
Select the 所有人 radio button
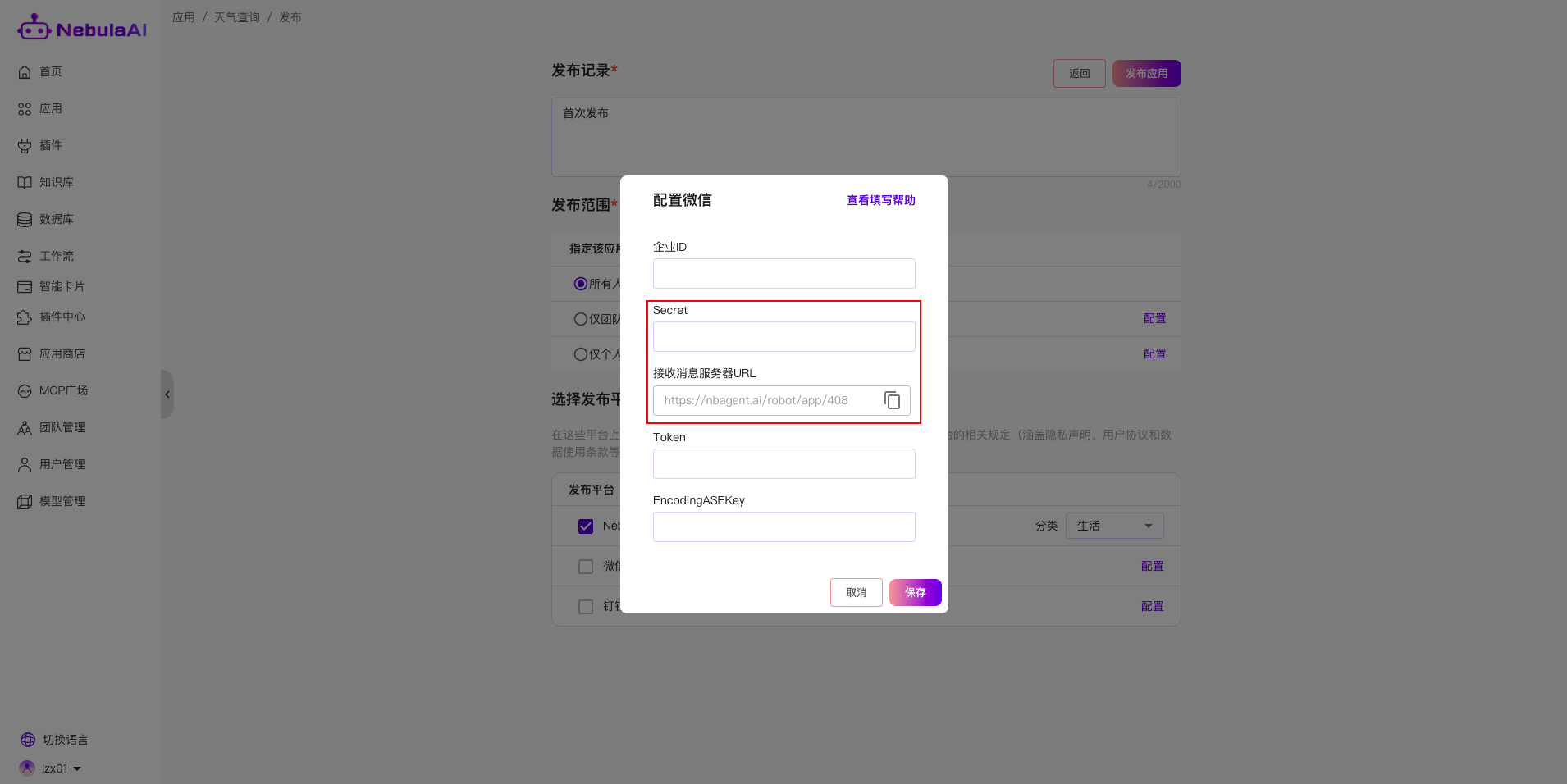(x=581, y=284)
